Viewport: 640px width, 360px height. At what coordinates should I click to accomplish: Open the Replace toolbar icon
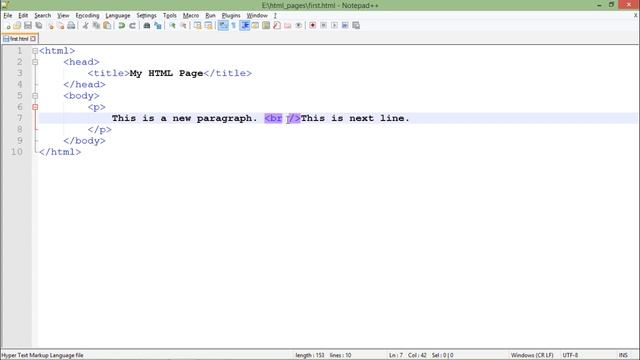click(x=158, y=26)
